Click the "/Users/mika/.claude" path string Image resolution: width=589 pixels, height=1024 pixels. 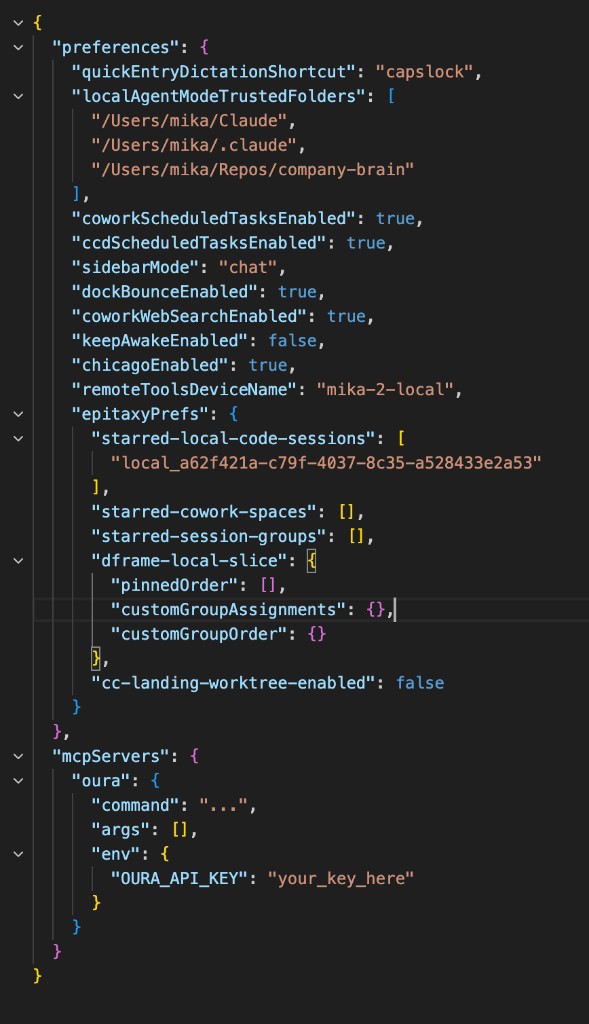(x=194, y=145)
